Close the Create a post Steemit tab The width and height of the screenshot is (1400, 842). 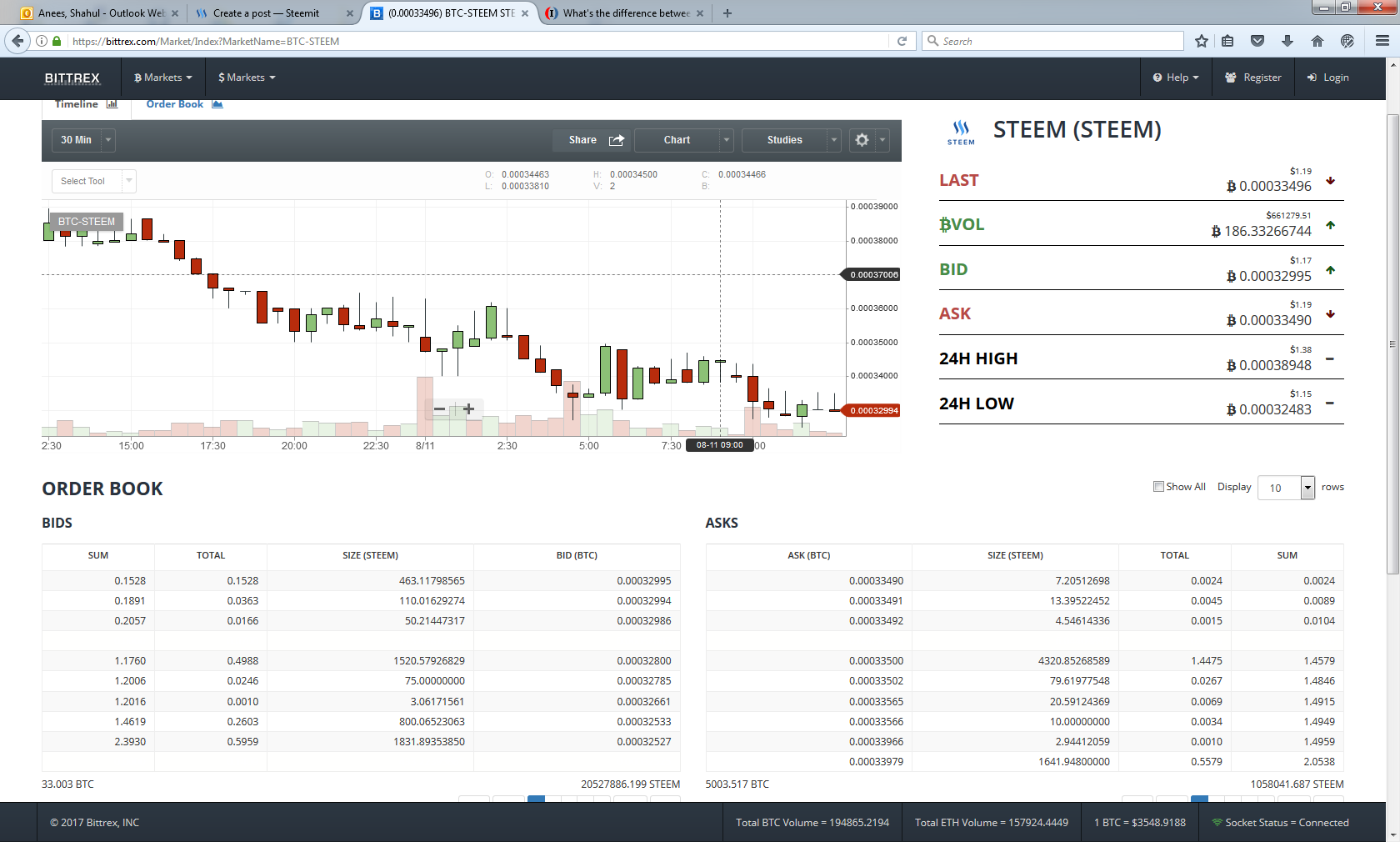click(350, 13)
